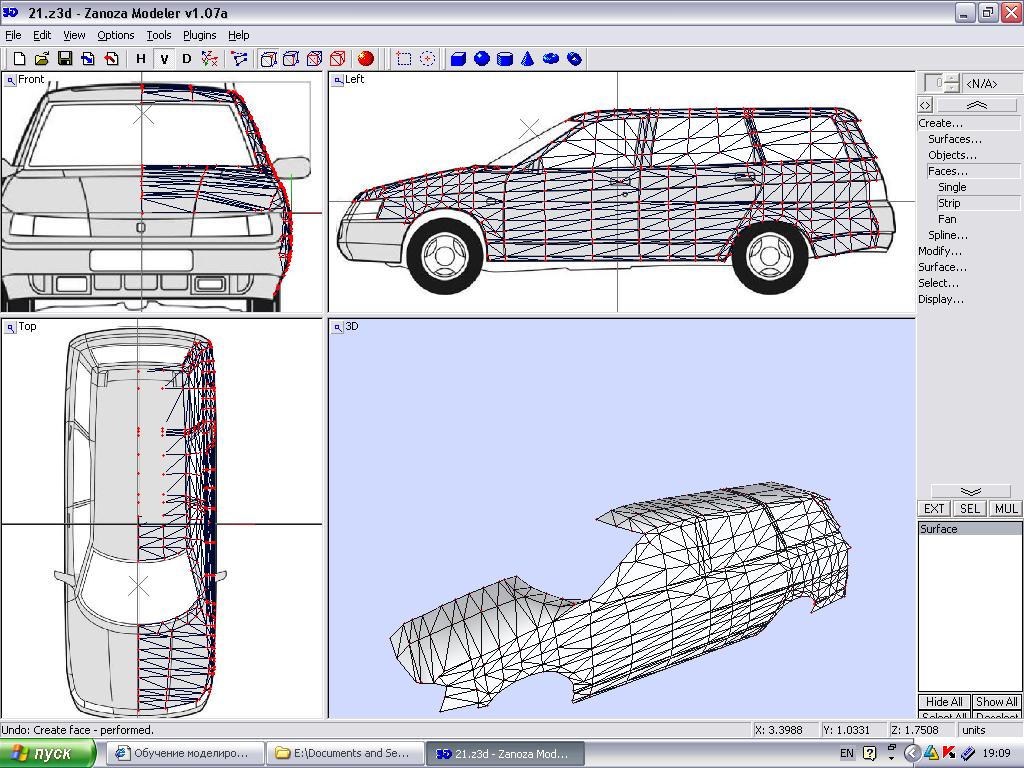Click the red sphere render icon
Viewport: 1024px width, 768px height.
click(x=366, y=59)
